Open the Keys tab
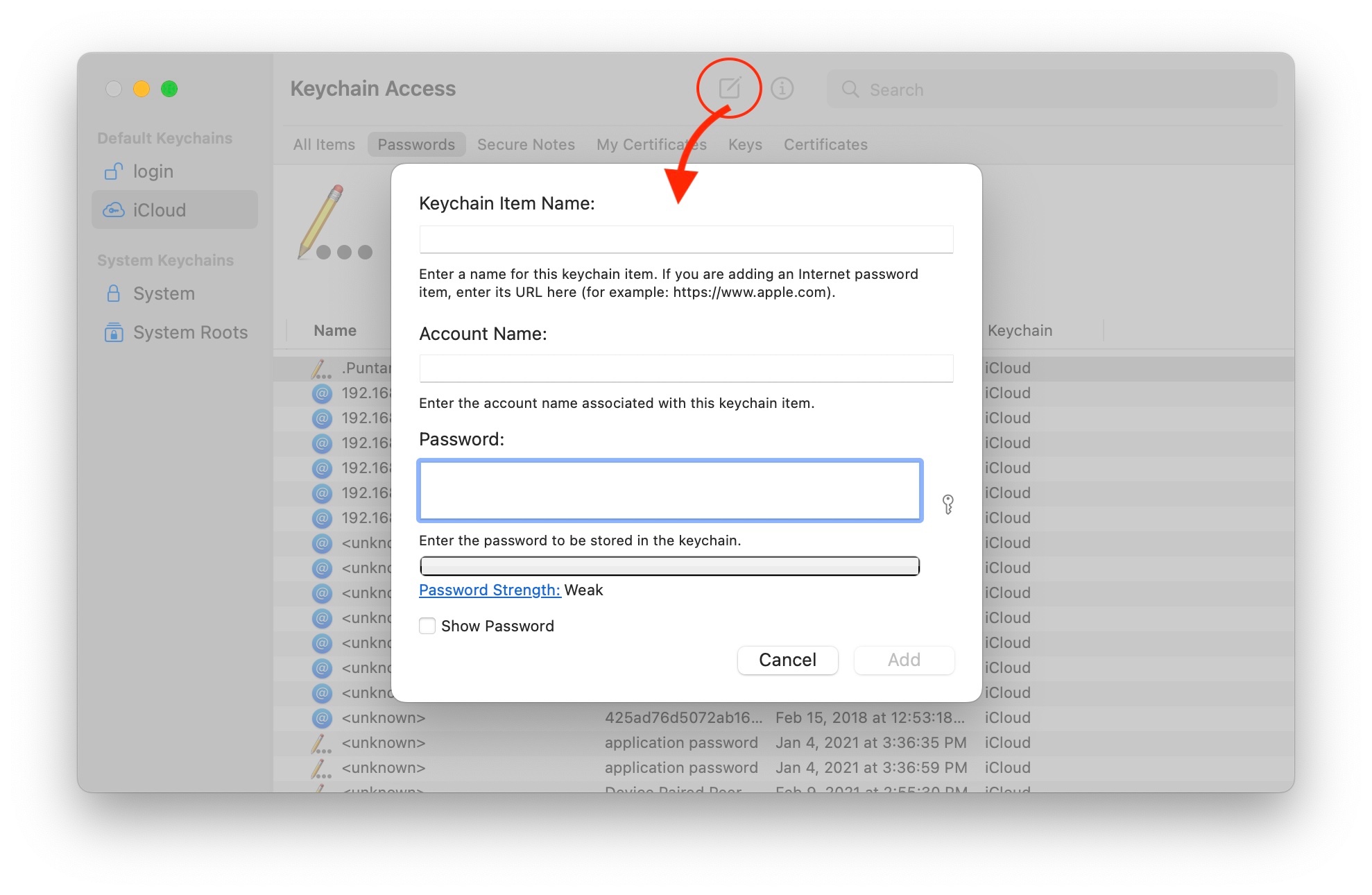The image size is (1372, 895). pos(745,144)
